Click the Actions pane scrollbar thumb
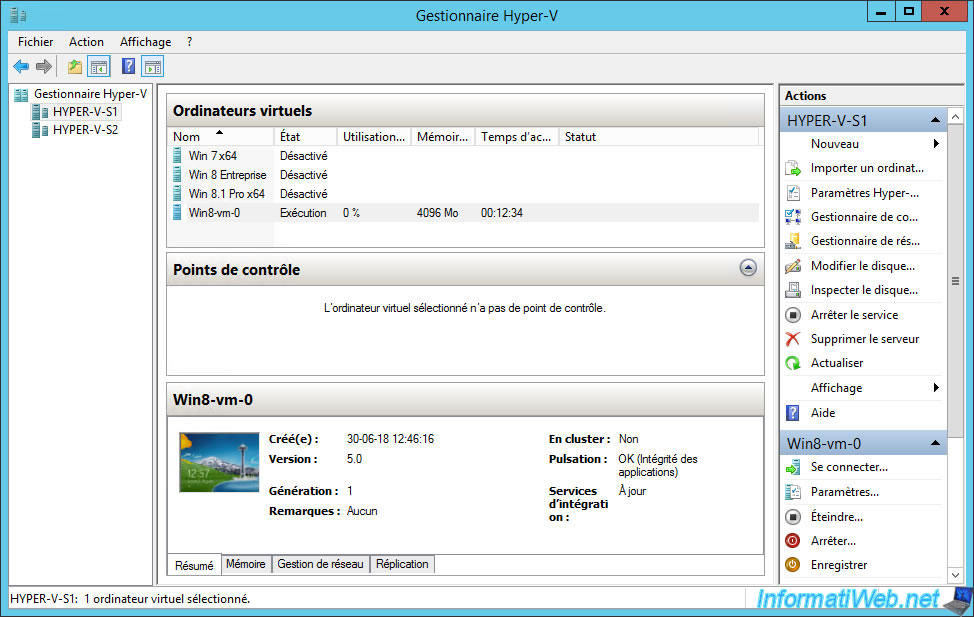 point(955,281)
